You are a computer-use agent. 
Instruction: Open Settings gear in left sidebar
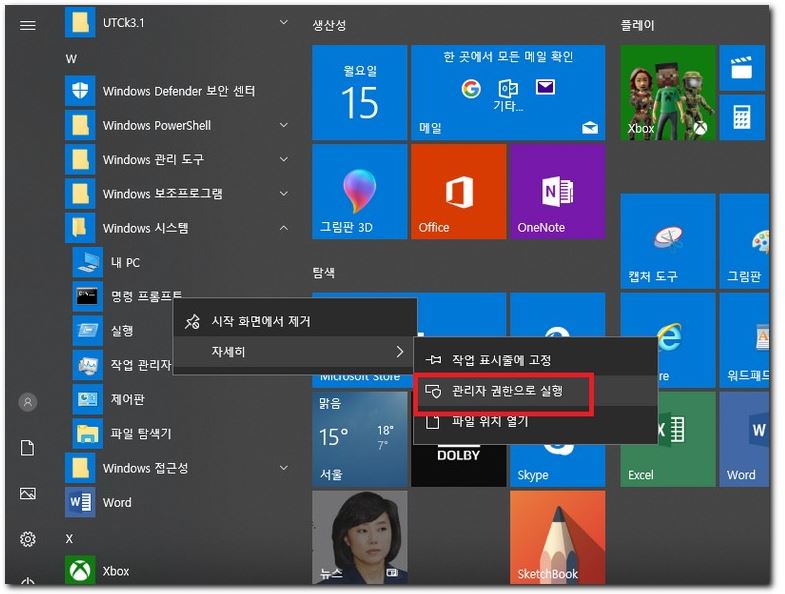tap(28, 539)
